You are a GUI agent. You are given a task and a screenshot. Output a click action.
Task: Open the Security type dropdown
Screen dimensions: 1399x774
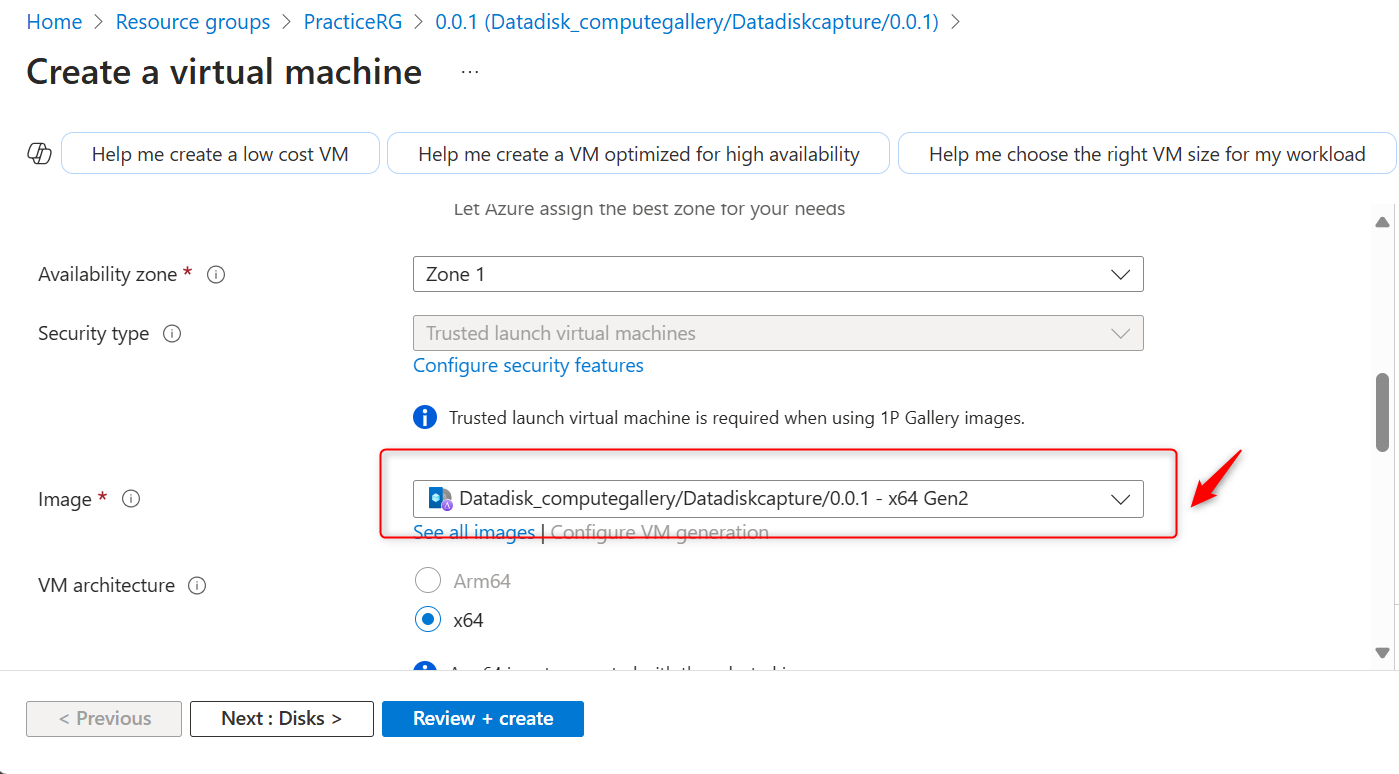[x=778, y=333]
